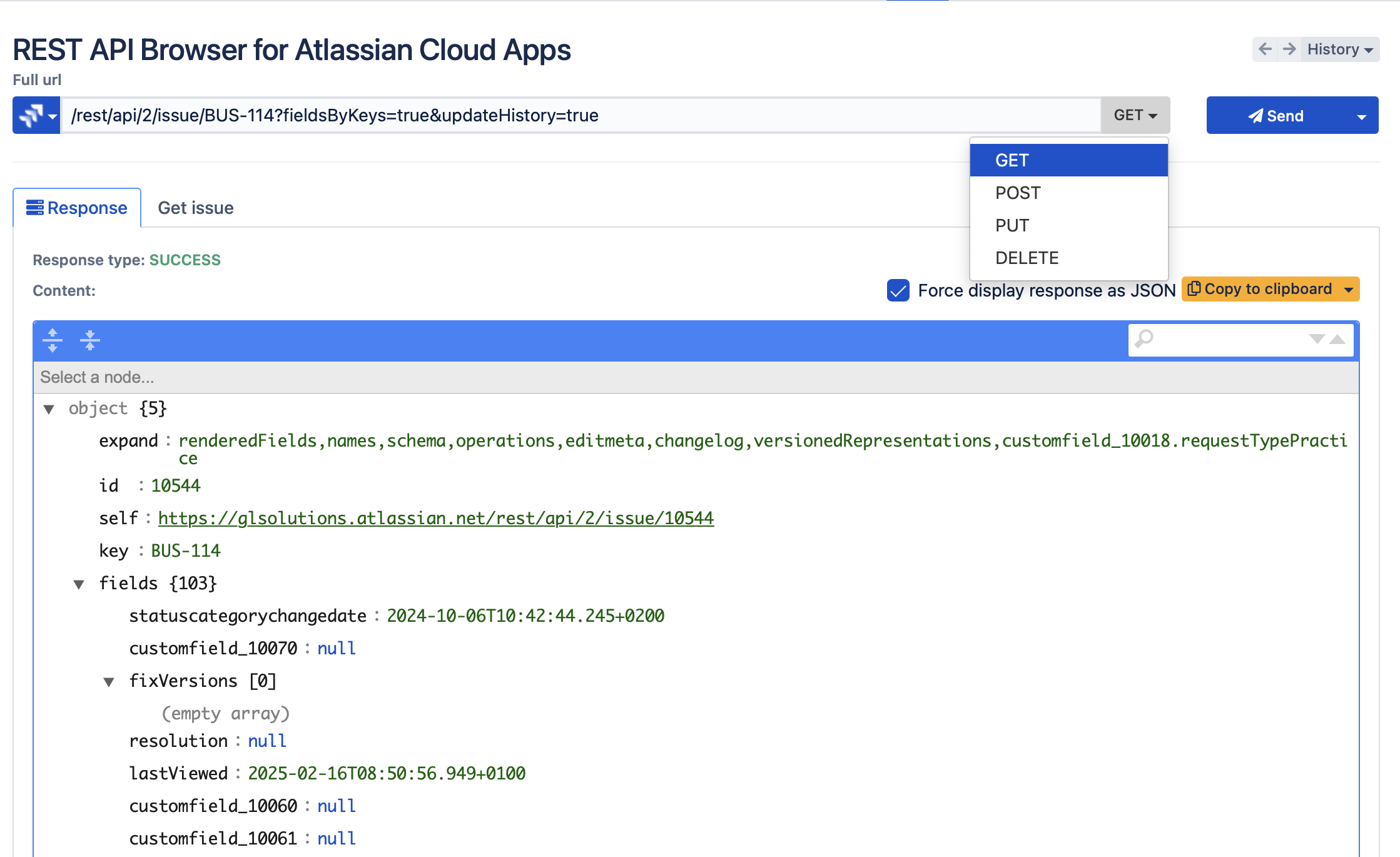The height and width of the screenshot is (857, 1400).
Task: Click the search magnifier icon in JSON viewer
Action: [1144, 339]
